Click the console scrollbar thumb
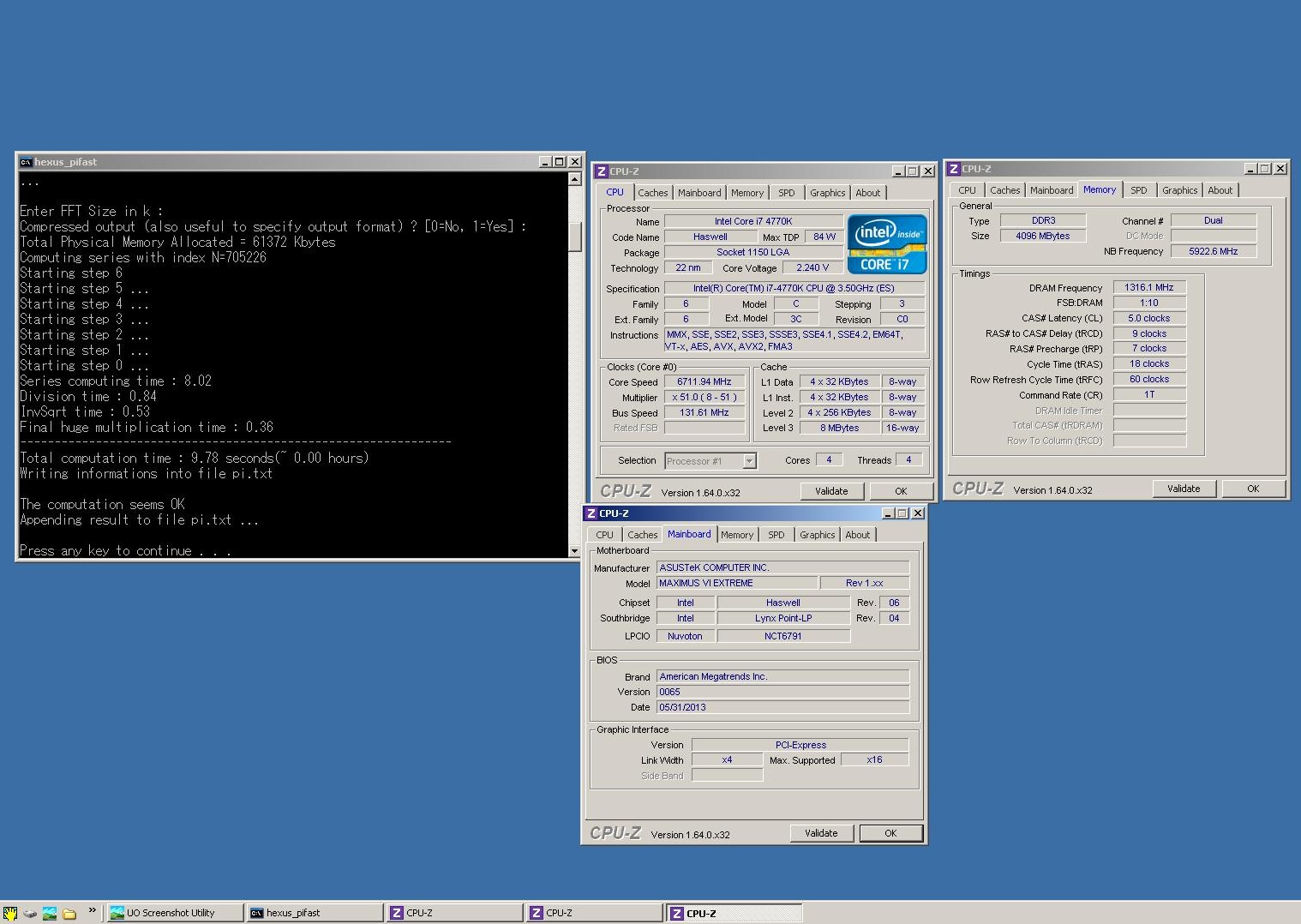1301x924 pixels. (x=575, y=237)
